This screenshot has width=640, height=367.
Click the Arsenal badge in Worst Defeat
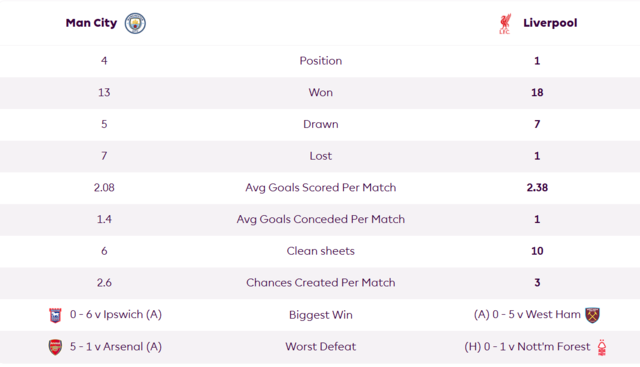pos(55,347)
